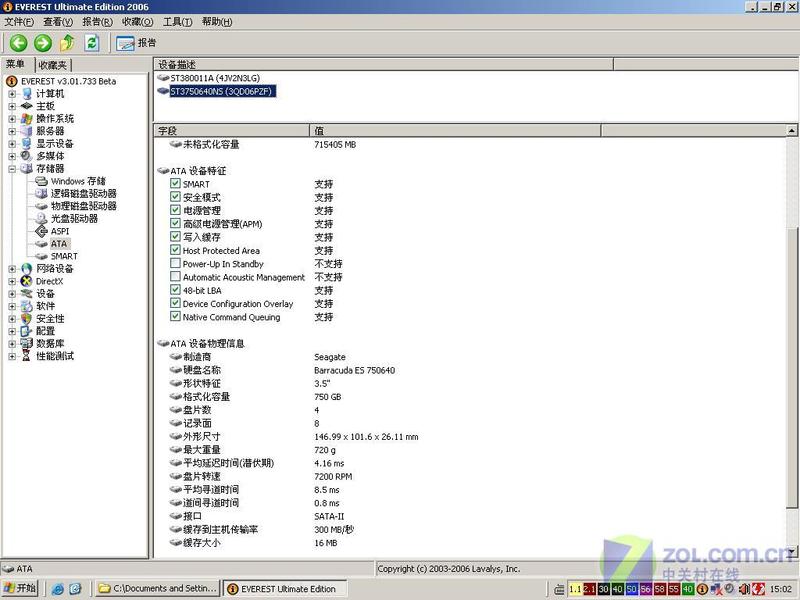Image resolution: width=800 pixels, height=600 pixels.
Task: Select the 计算机 tree icon
Action: (27, 93)
